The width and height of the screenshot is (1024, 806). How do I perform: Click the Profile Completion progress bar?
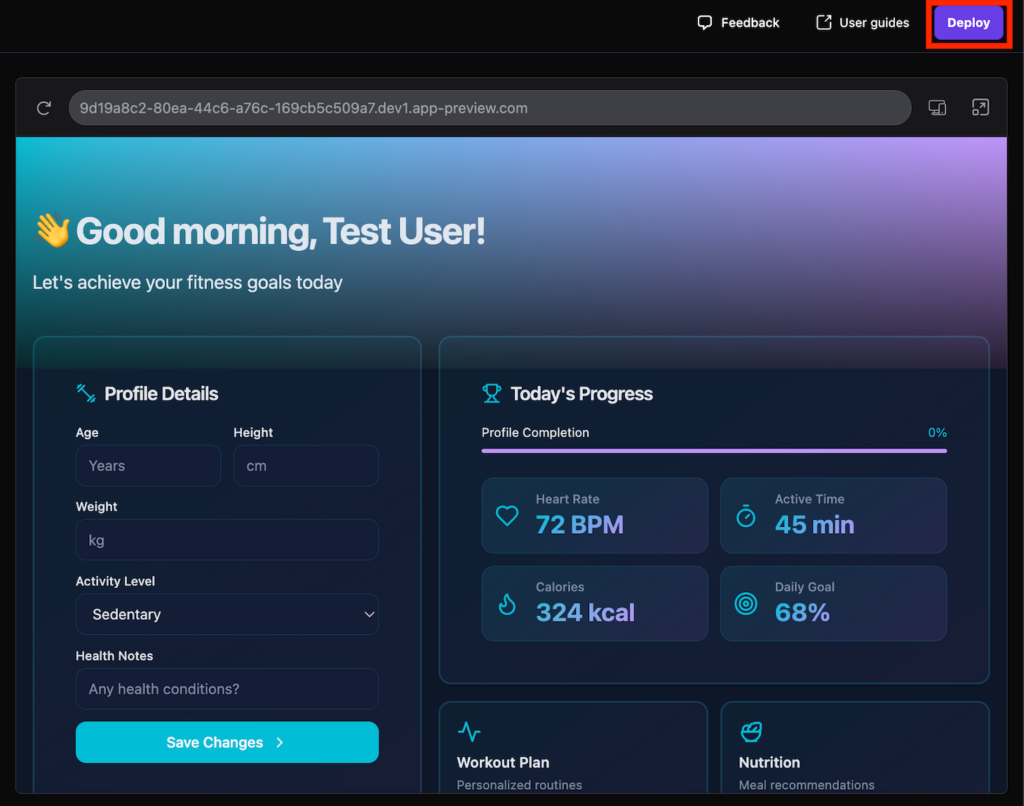[x=714, y=451]
